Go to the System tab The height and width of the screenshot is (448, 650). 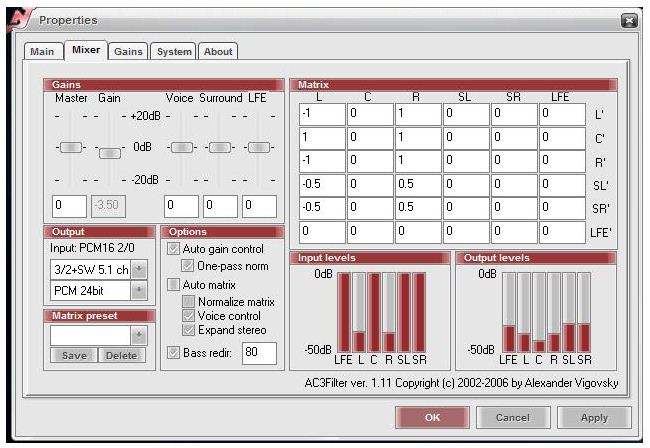tap(174, 51)
